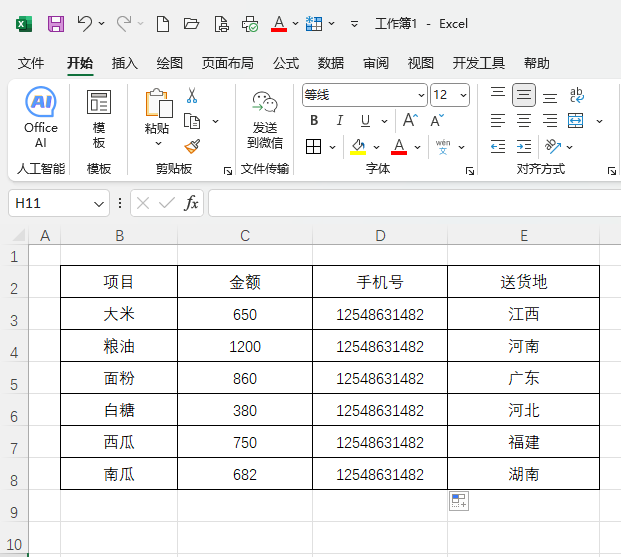Open the templates (模板) button
Image resolution: width=621 pixels, height=557 pixels.
click(99, 119)
